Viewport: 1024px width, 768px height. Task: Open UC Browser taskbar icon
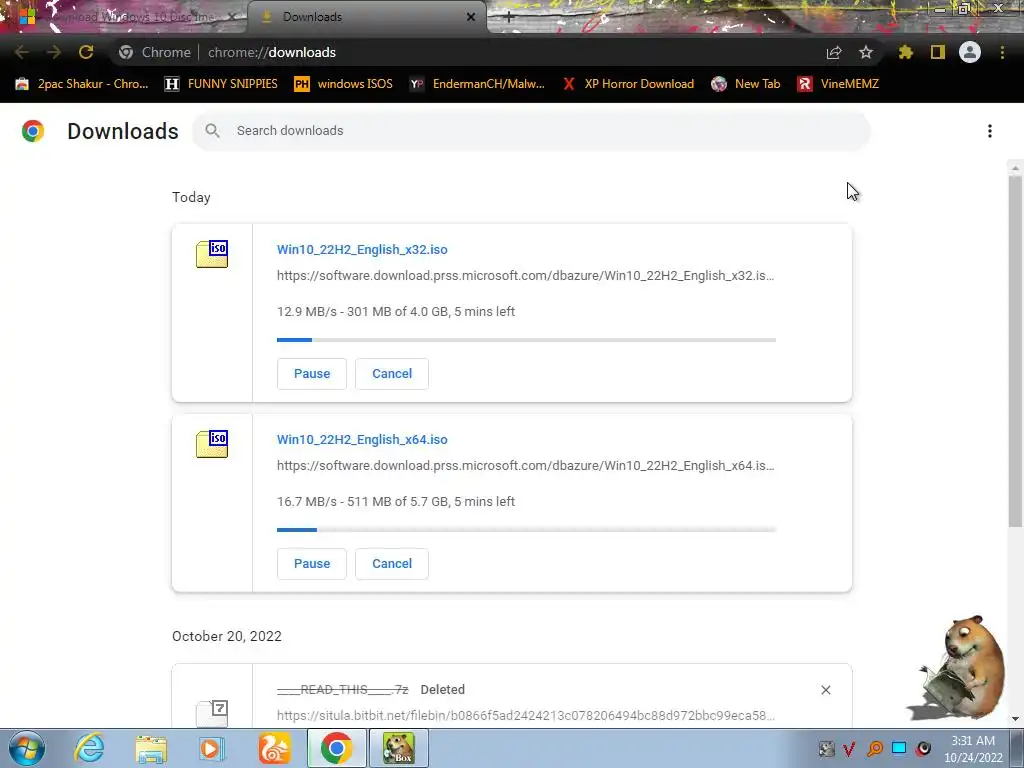pyautogui.click(x=274, y=748)
